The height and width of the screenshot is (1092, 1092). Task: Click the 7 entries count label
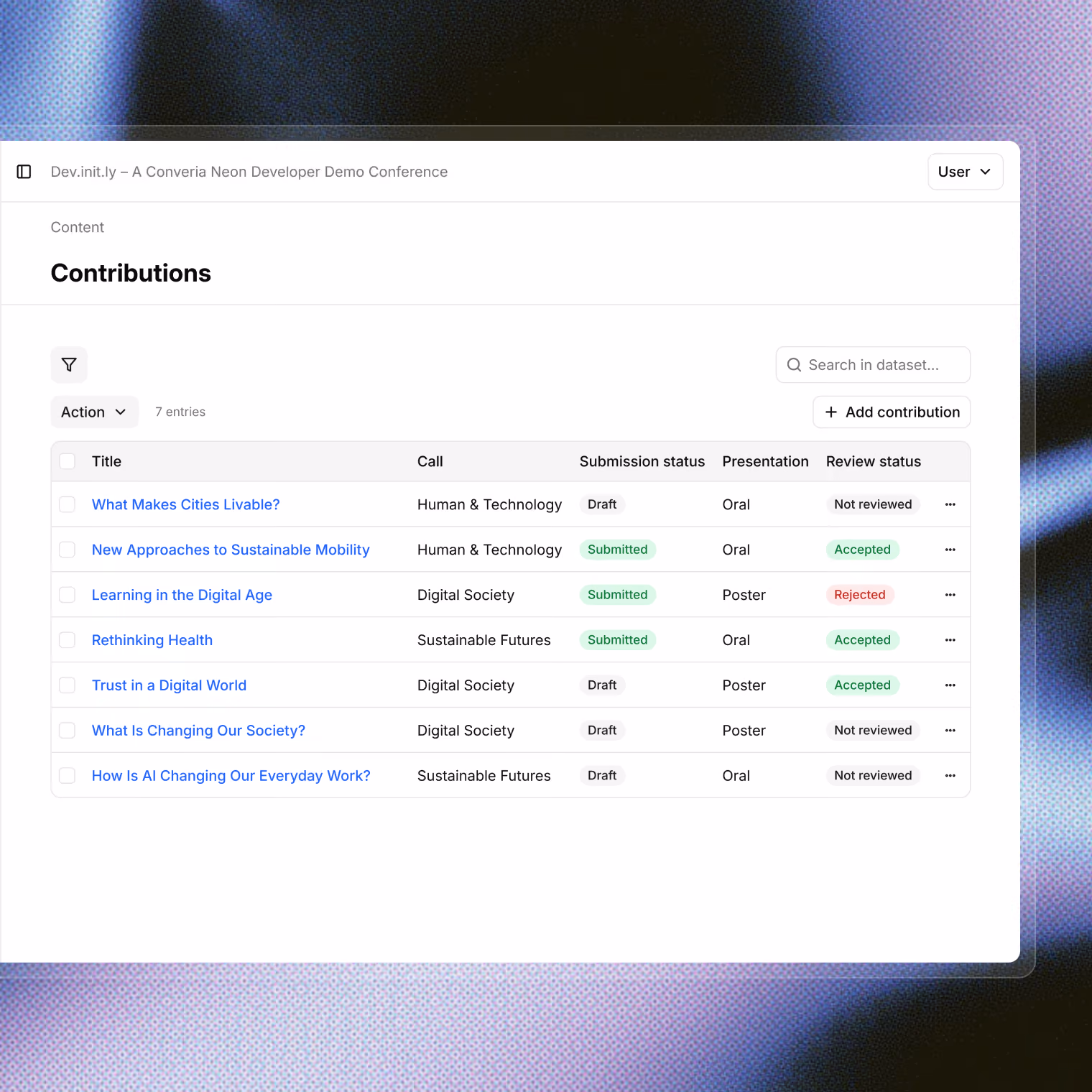[180, 412]
